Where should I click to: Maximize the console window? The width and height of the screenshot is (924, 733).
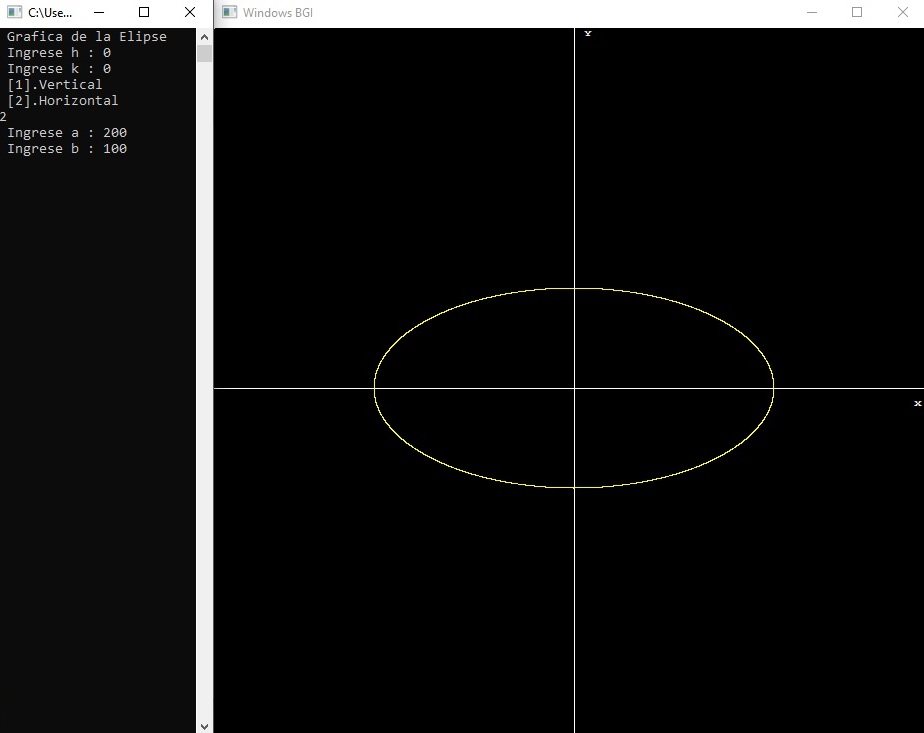[x=144, y=12]
